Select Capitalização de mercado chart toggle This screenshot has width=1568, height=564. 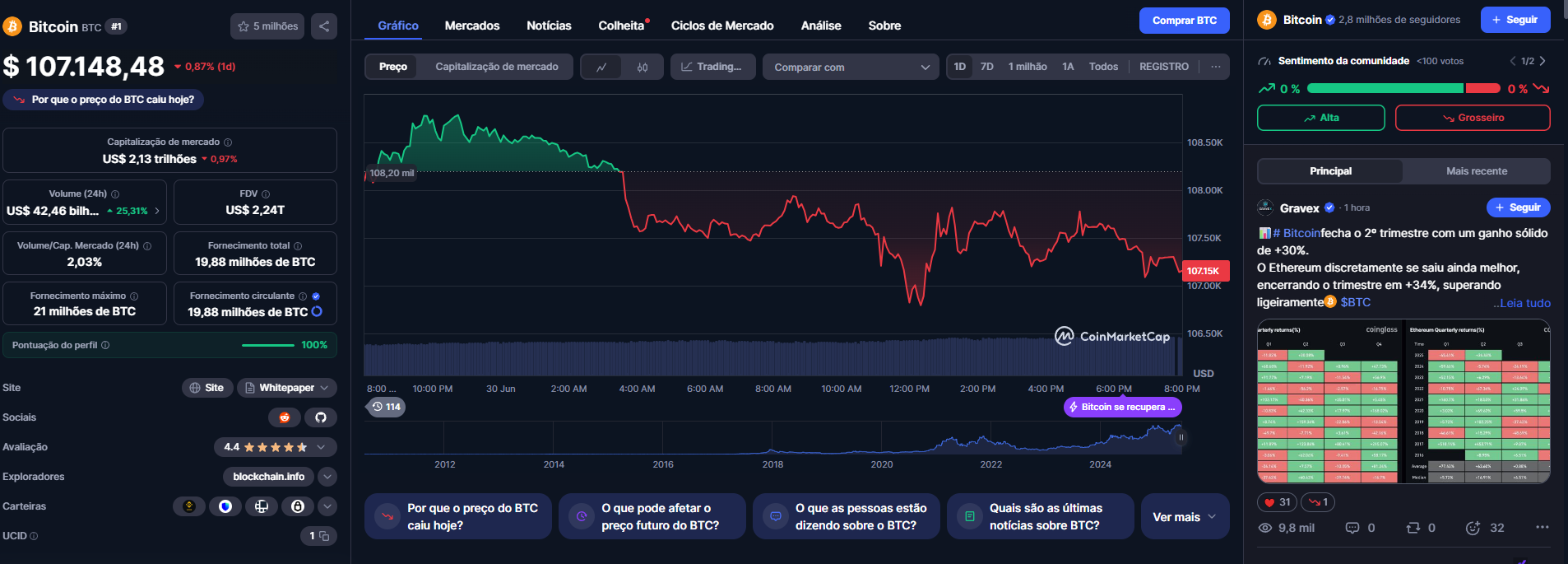497,67
